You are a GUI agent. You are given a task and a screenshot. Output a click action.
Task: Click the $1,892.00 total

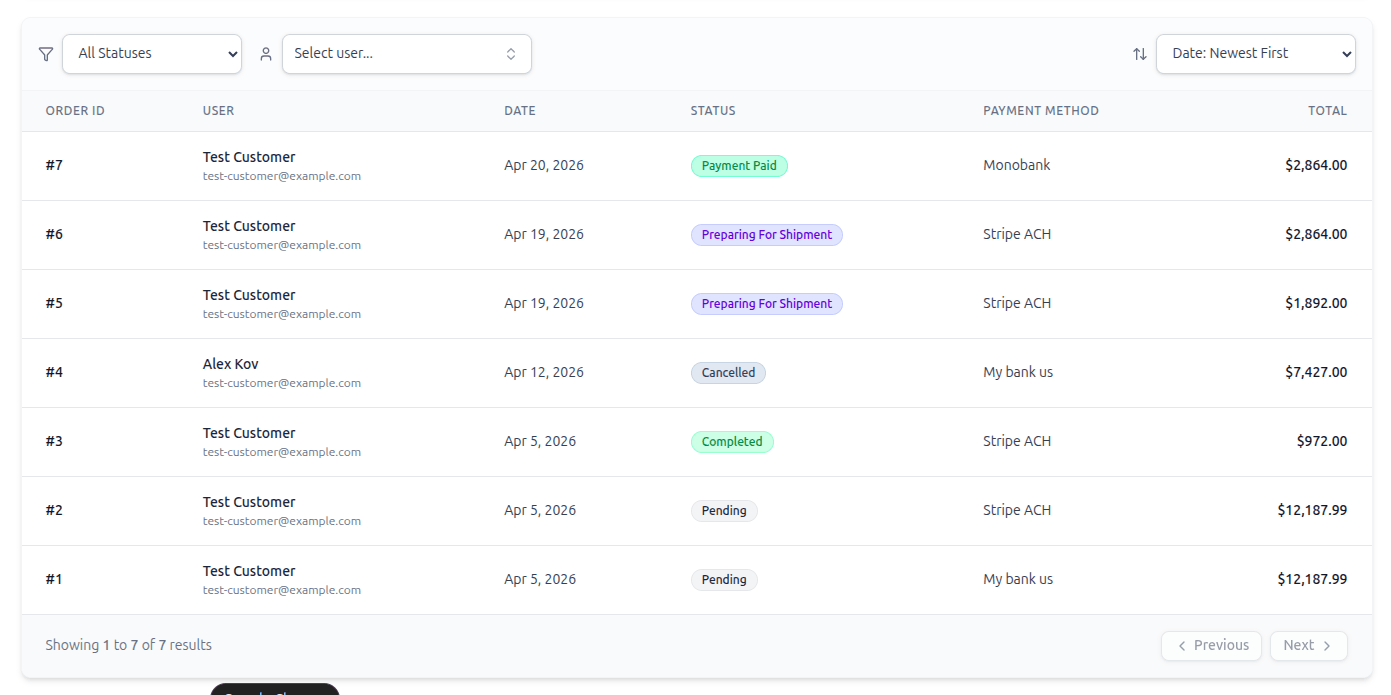coord(1316,304)
